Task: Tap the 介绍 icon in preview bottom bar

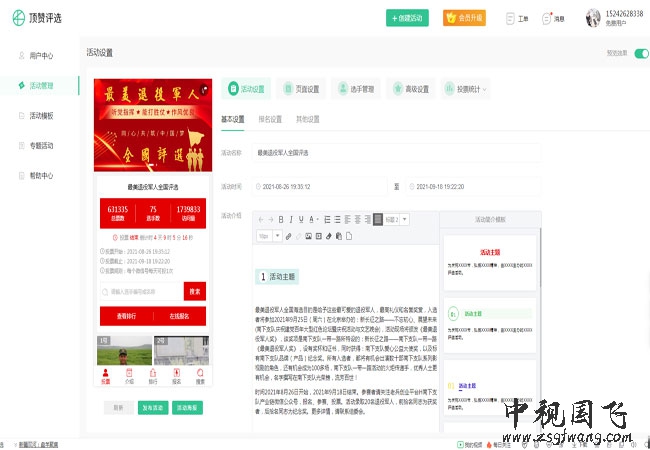Action: [x=129, y=375]
